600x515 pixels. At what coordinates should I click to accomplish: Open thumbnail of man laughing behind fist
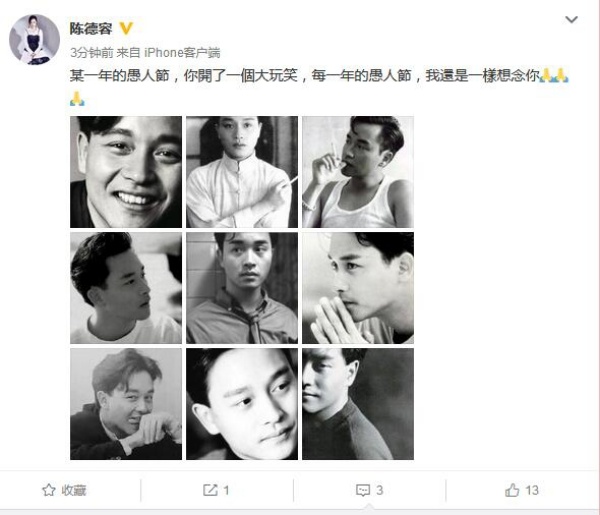point(126,404)
